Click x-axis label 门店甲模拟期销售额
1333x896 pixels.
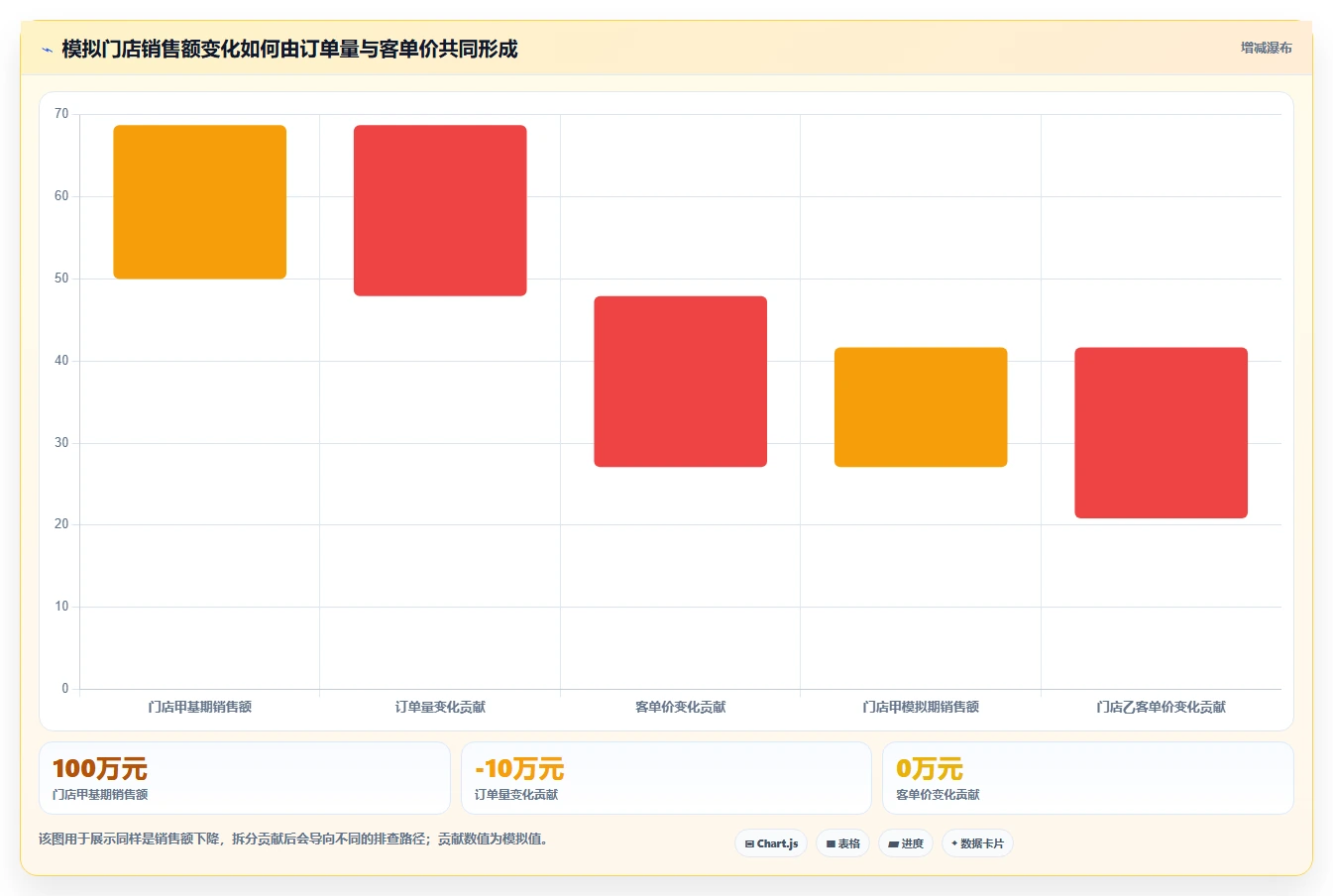[x=921, y=707]
